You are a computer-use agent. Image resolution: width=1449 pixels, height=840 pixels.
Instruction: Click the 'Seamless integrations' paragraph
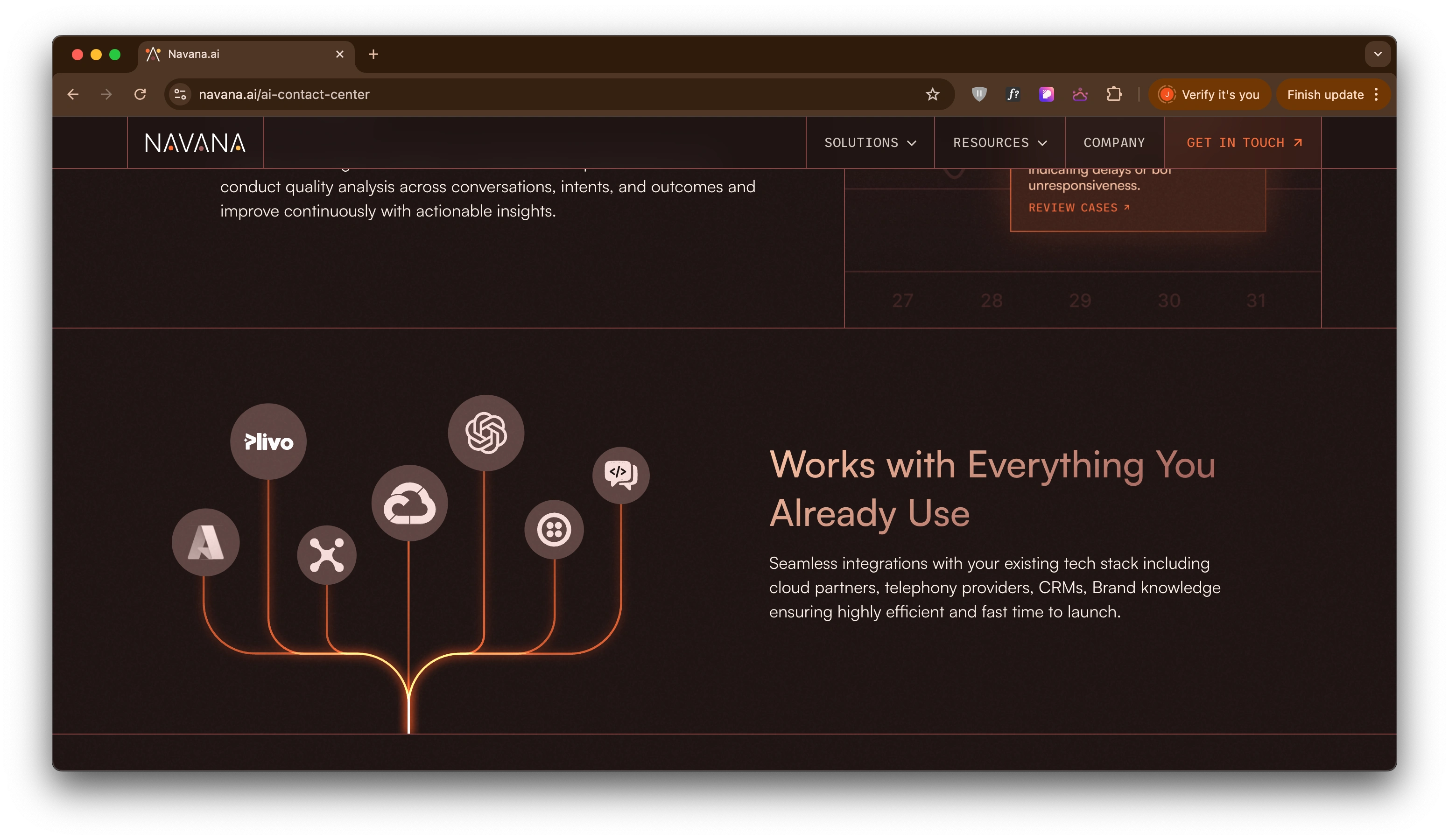point(995,588)
